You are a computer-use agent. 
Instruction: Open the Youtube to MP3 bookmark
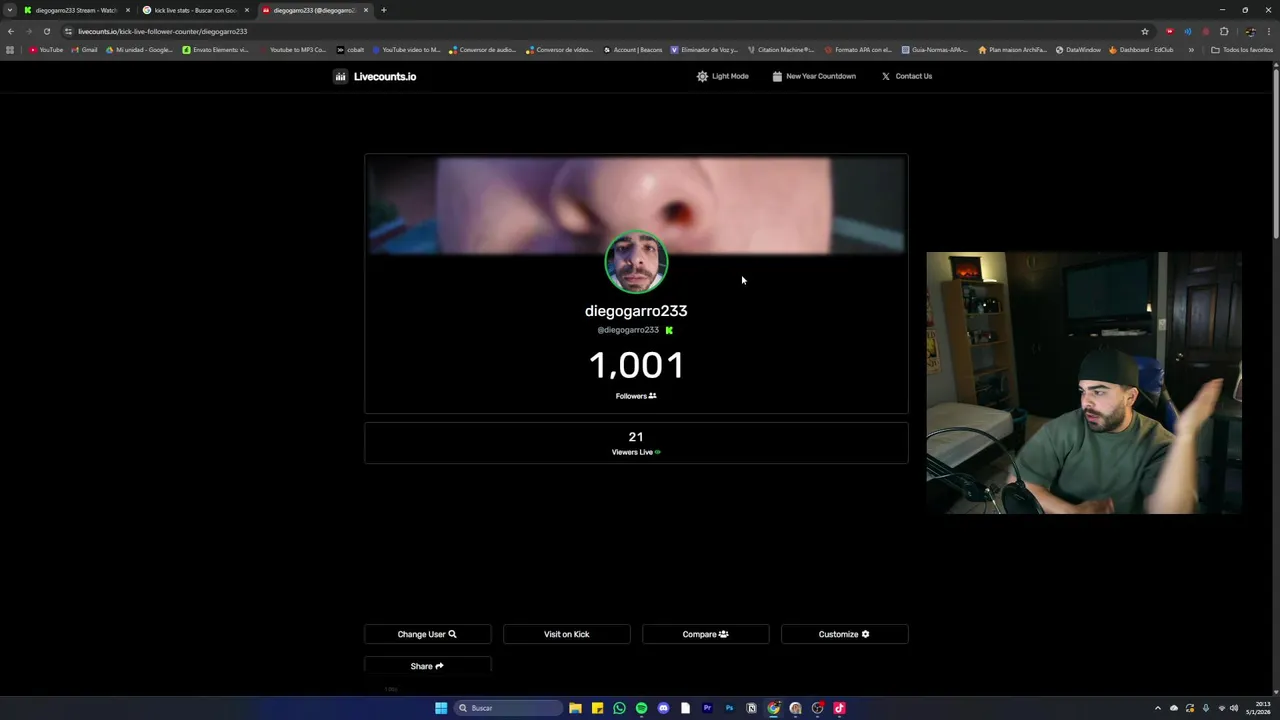click(x=292, y=50)
